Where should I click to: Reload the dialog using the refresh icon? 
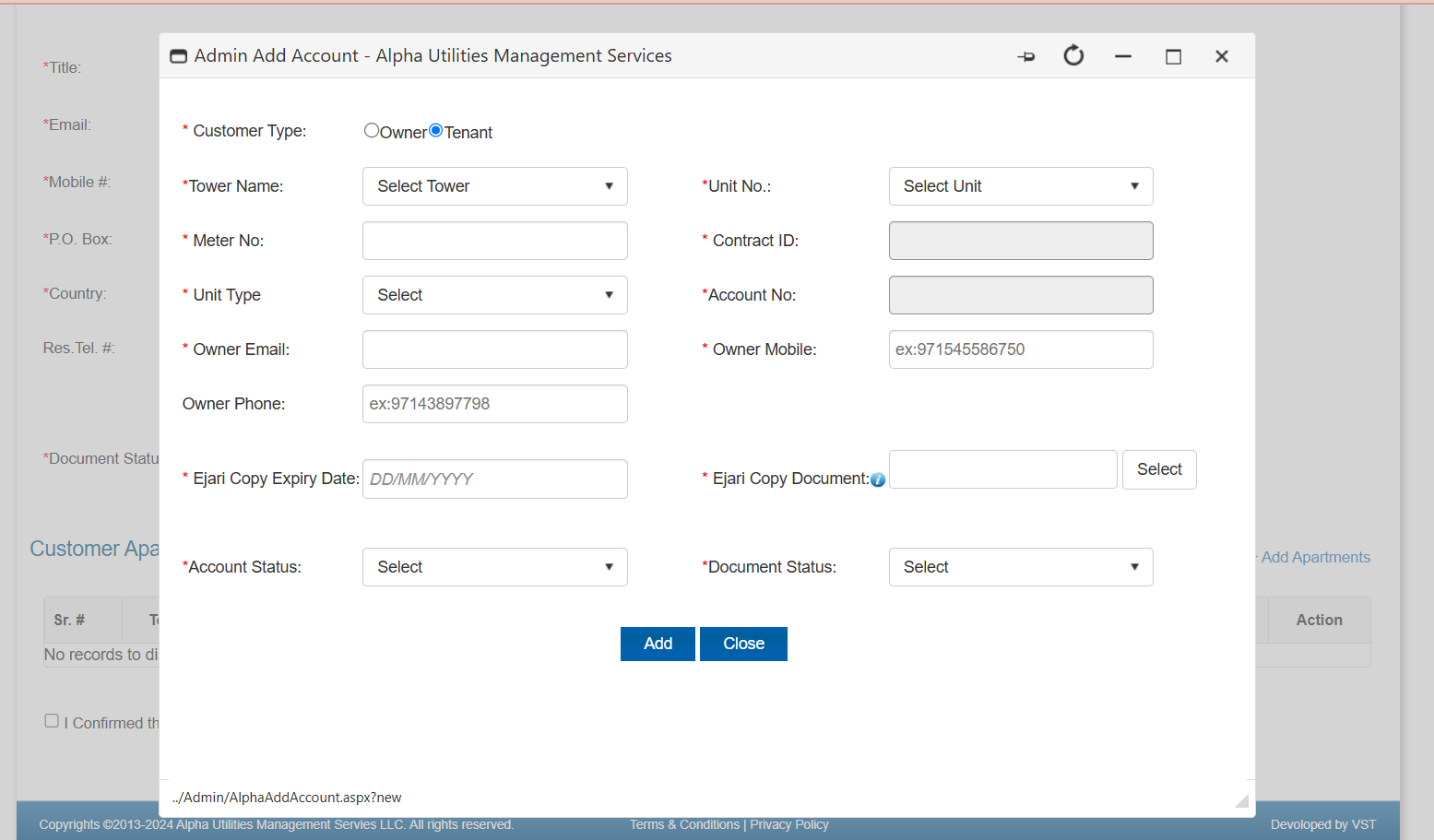click(x=1073, y=56)
